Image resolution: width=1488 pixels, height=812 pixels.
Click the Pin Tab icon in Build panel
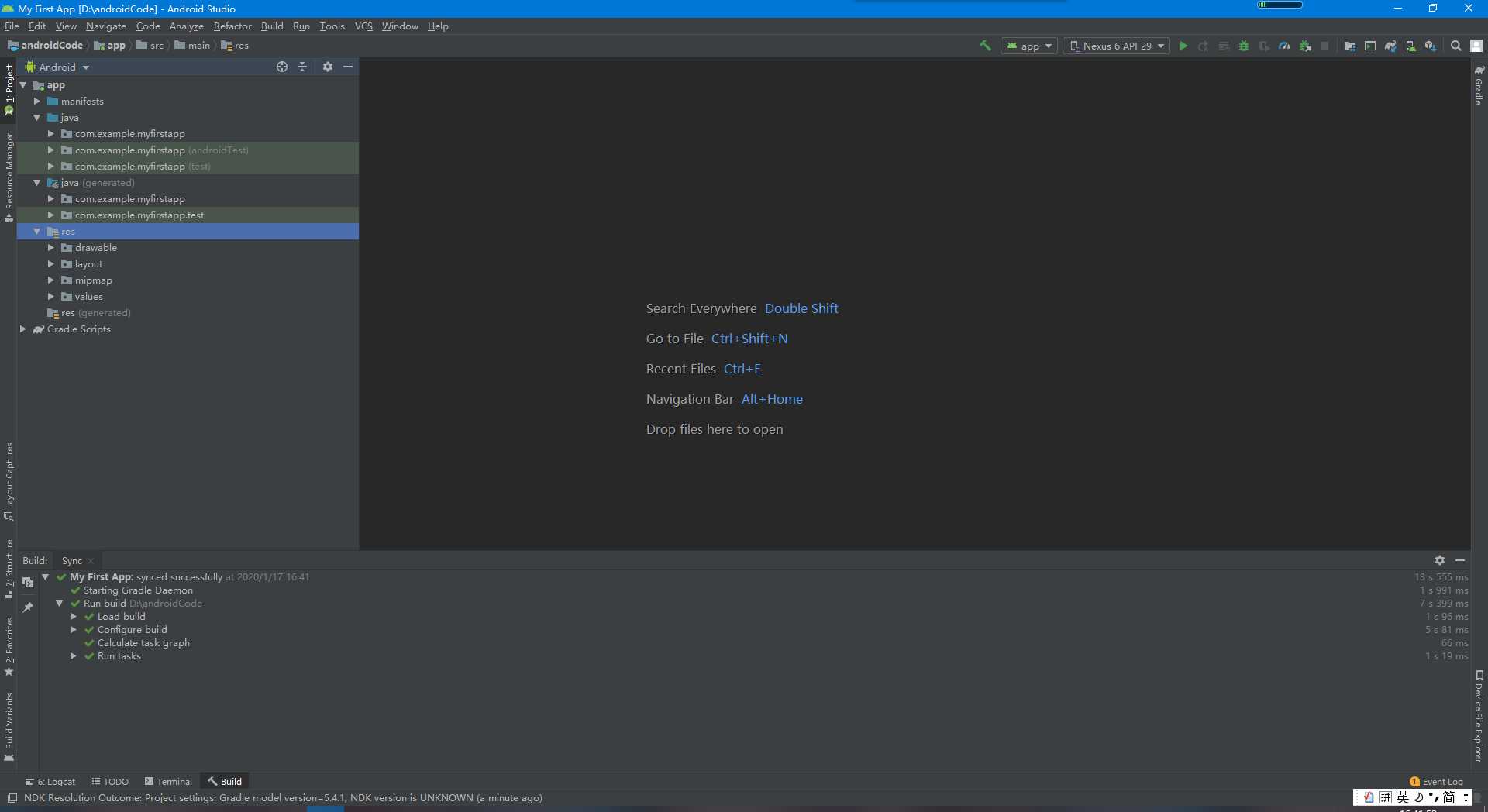(x=28, y=607)
